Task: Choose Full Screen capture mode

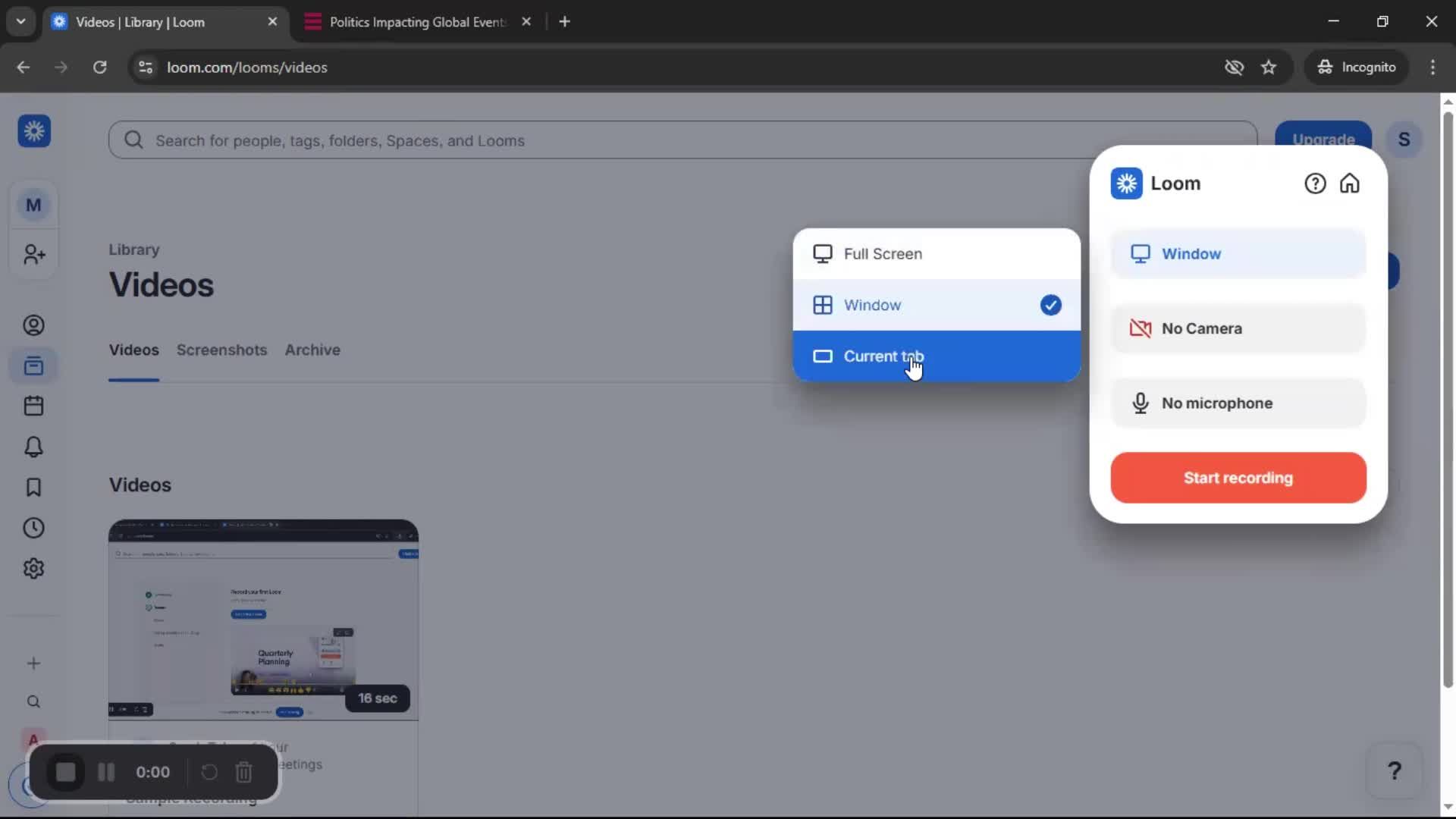Action: [883, 253]
